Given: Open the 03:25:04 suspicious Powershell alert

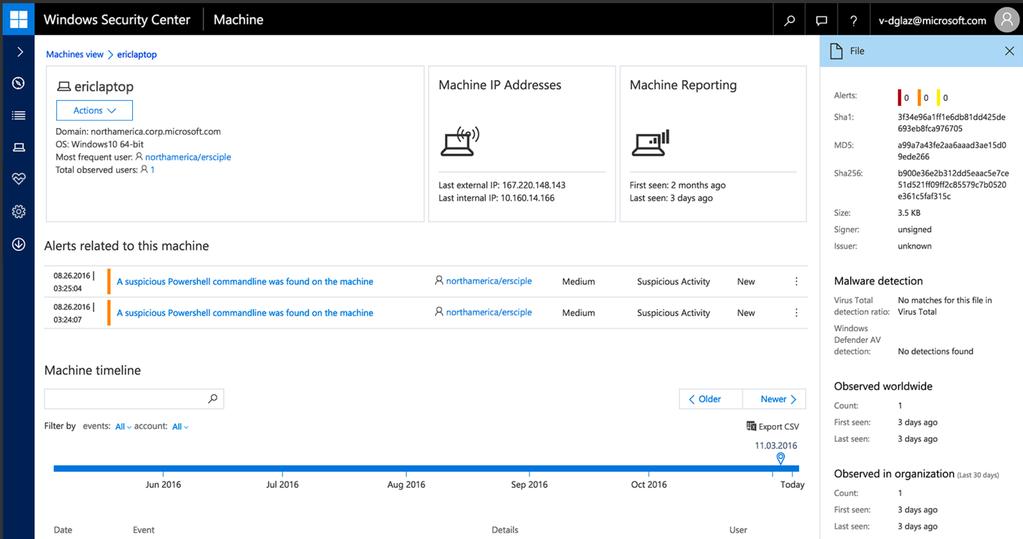Looking at the screenshot, I should (x=245, y=281).
